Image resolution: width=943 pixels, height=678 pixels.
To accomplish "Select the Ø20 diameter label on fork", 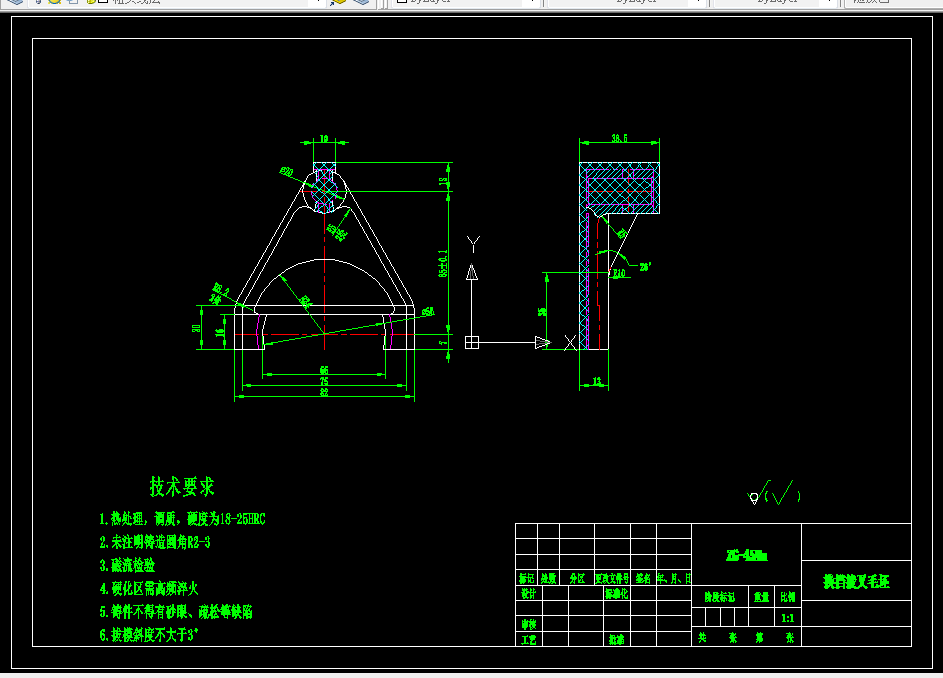I will pyautogui.click(x=286, y=172).
